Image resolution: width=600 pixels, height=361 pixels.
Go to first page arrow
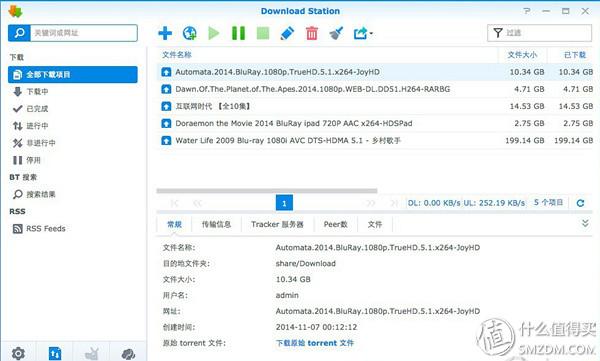(174, 203)
